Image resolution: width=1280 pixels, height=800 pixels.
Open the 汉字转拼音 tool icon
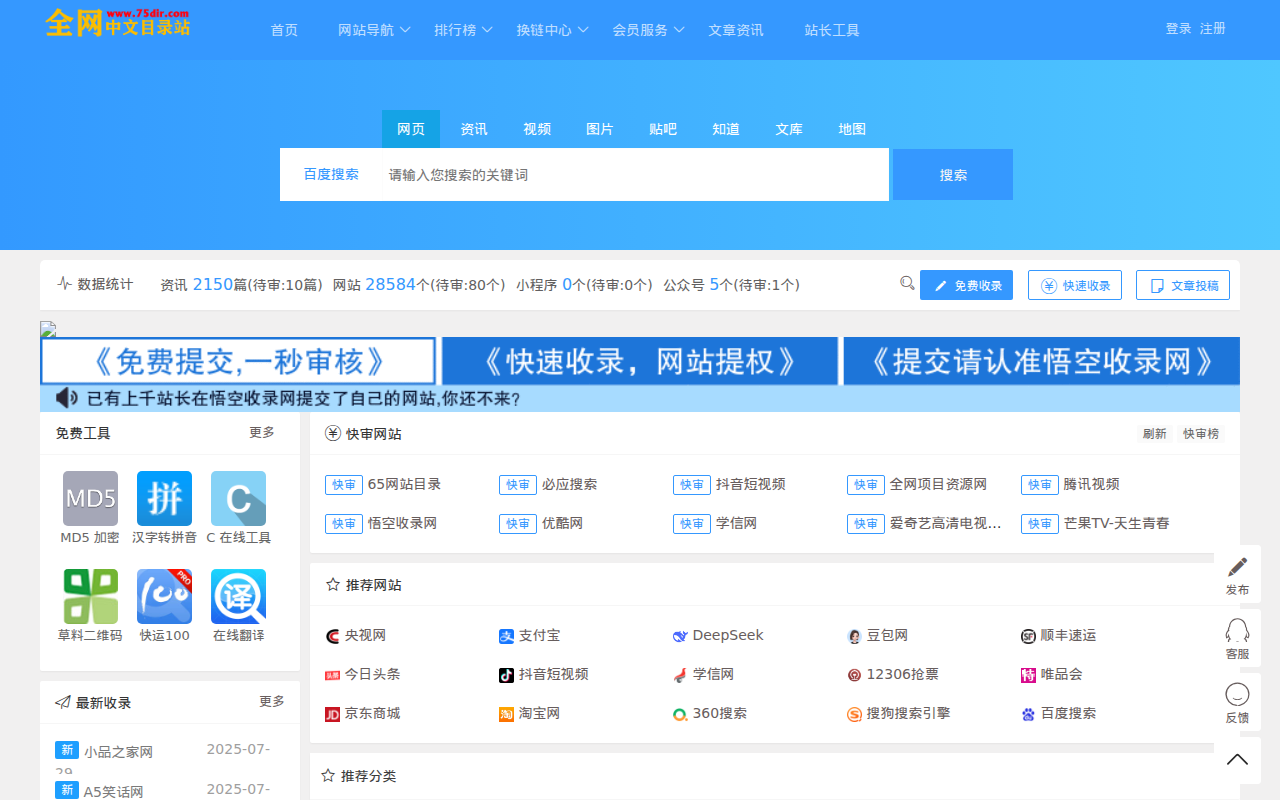[164, 498]
